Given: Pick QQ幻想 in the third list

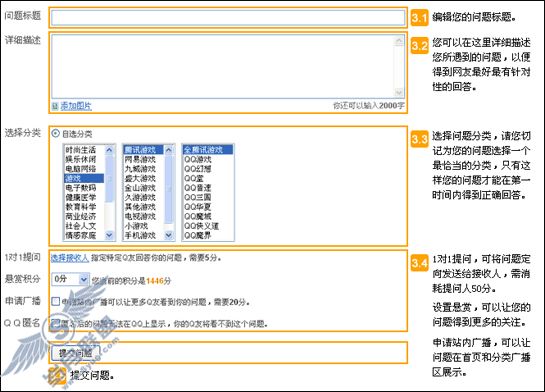Looking at the screenshot, I should click(x=208, y=169).
